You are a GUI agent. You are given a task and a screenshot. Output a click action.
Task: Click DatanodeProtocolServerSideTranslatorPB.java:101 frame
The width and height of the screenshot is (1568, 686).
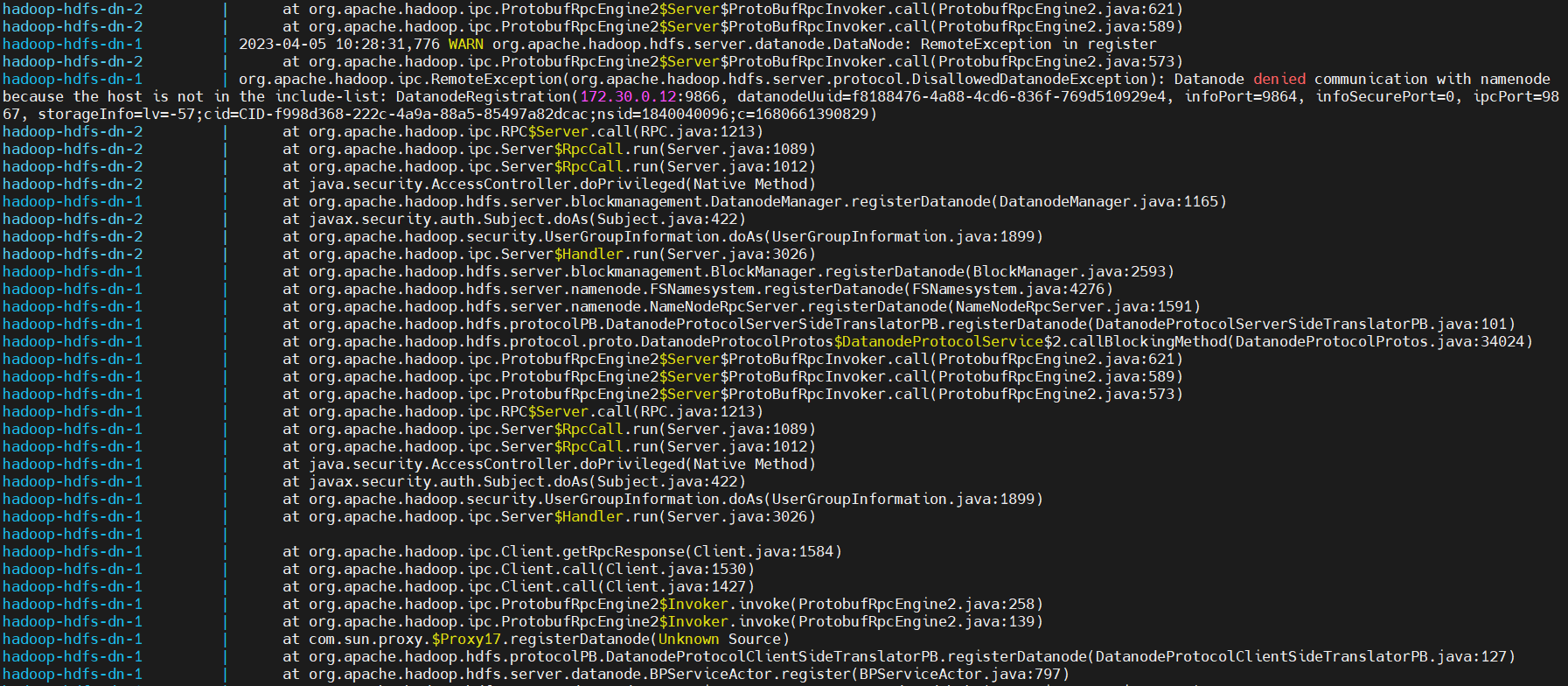click(x=899, y=324)
